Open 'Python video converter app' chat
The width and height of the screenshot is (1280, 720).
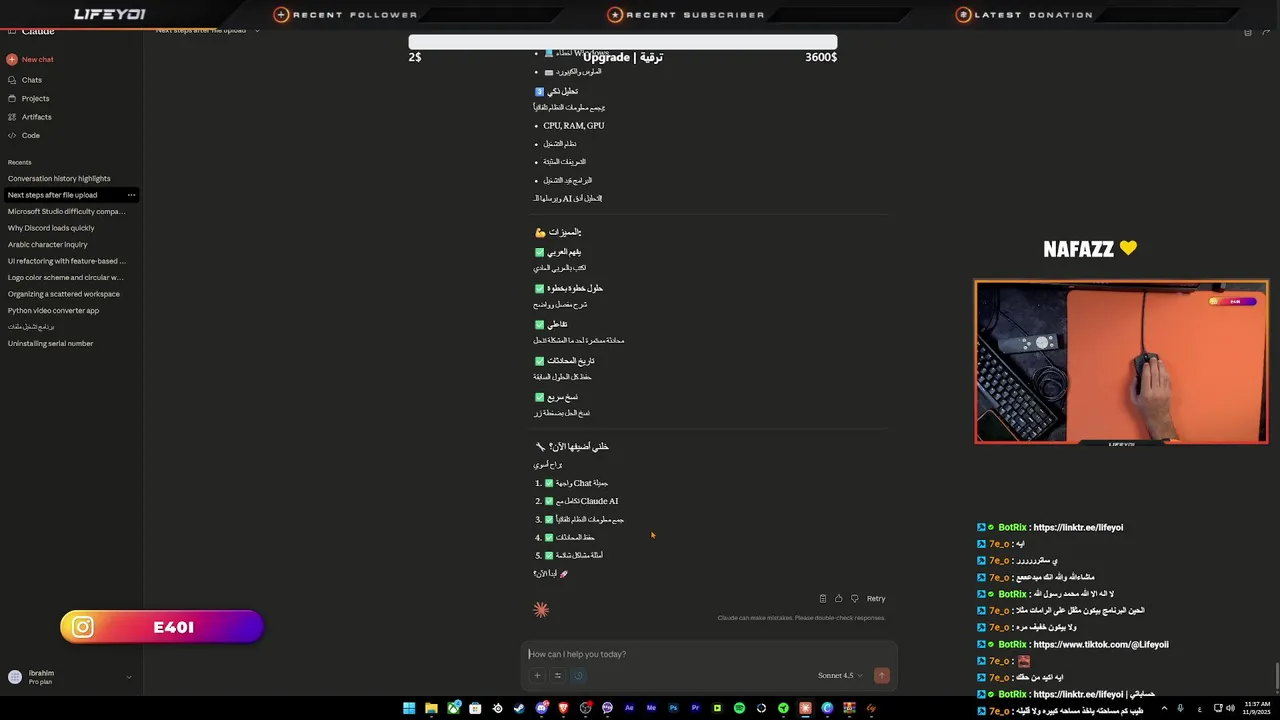point(53,310)
